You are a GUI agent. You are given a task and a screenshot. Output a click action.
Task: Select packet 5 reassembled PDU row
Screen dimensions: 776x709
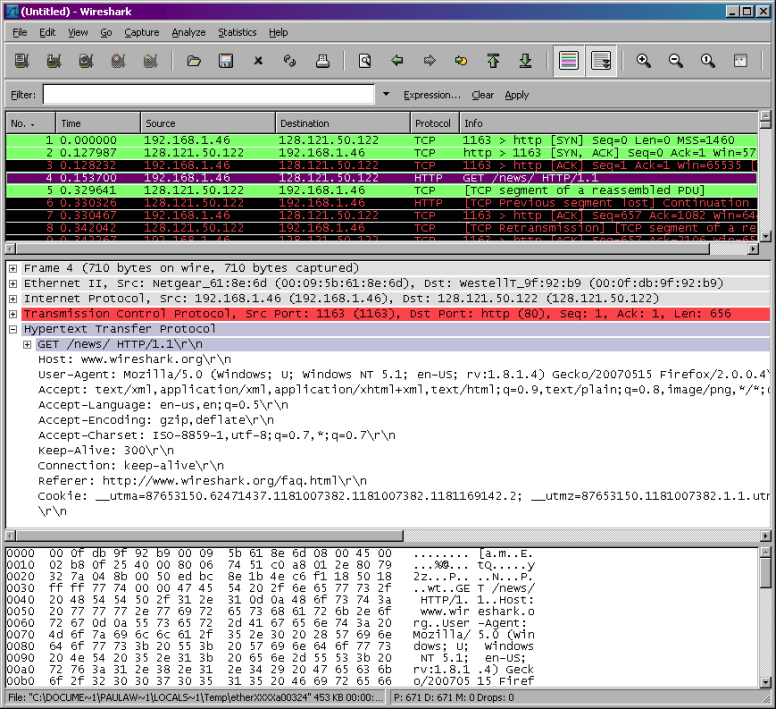[x=382, y=190]
